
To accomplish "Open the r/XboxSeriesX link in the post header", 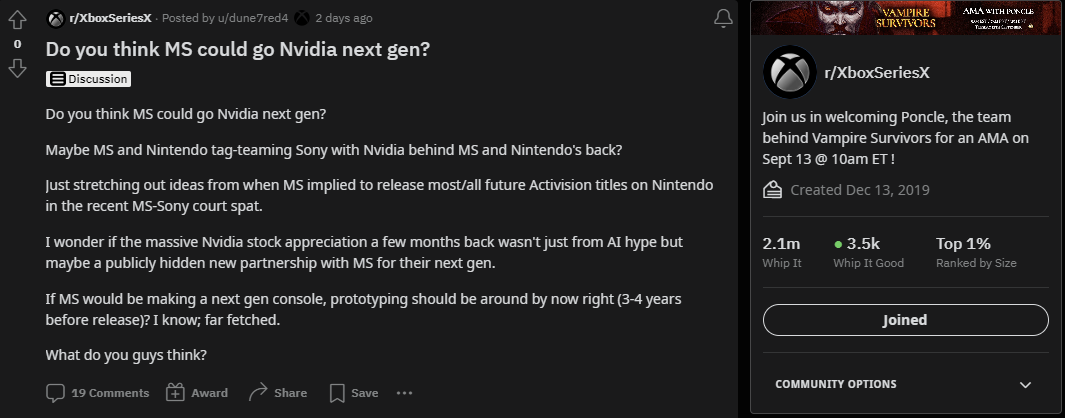I will coord(110,18).
